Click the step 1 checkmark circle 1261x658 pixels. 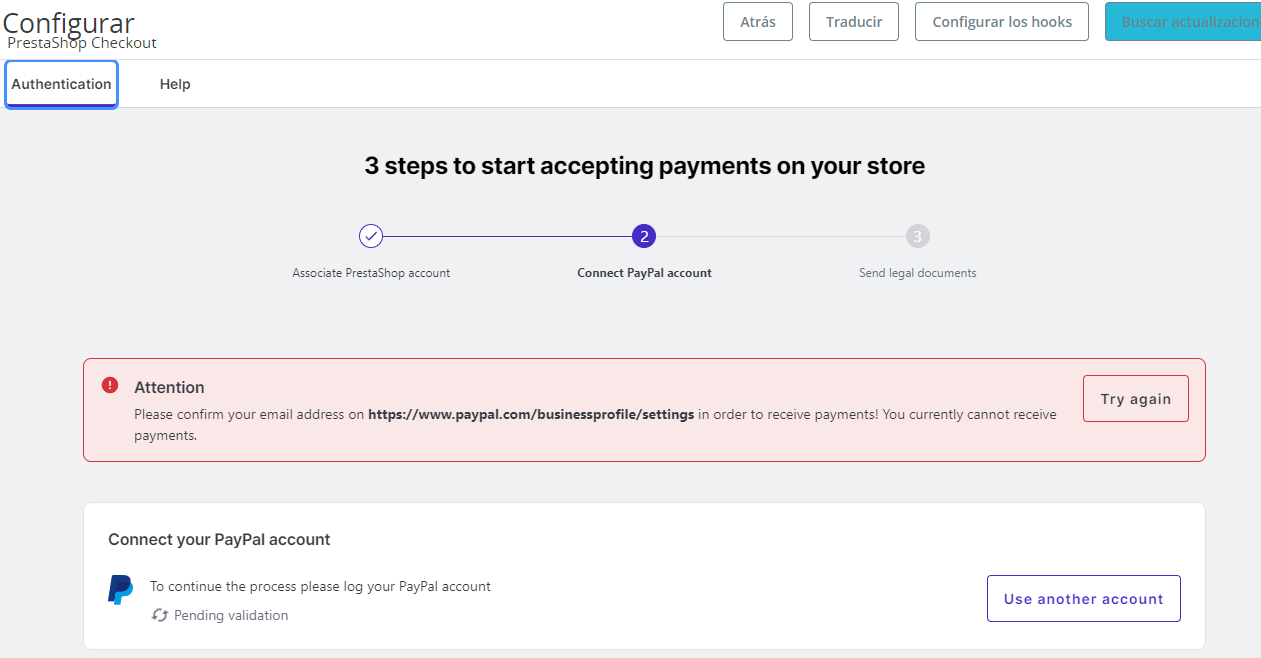[x=371, y=236]
